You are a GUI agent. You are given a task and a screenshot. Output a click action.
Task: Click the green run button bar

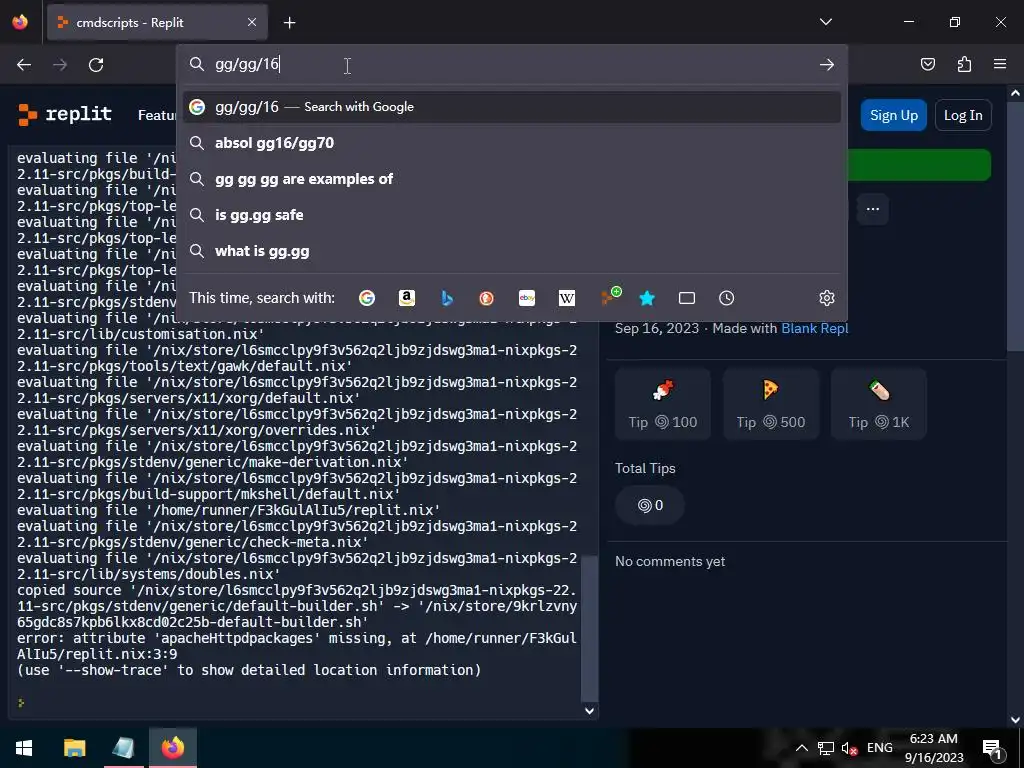click(919, 165)
